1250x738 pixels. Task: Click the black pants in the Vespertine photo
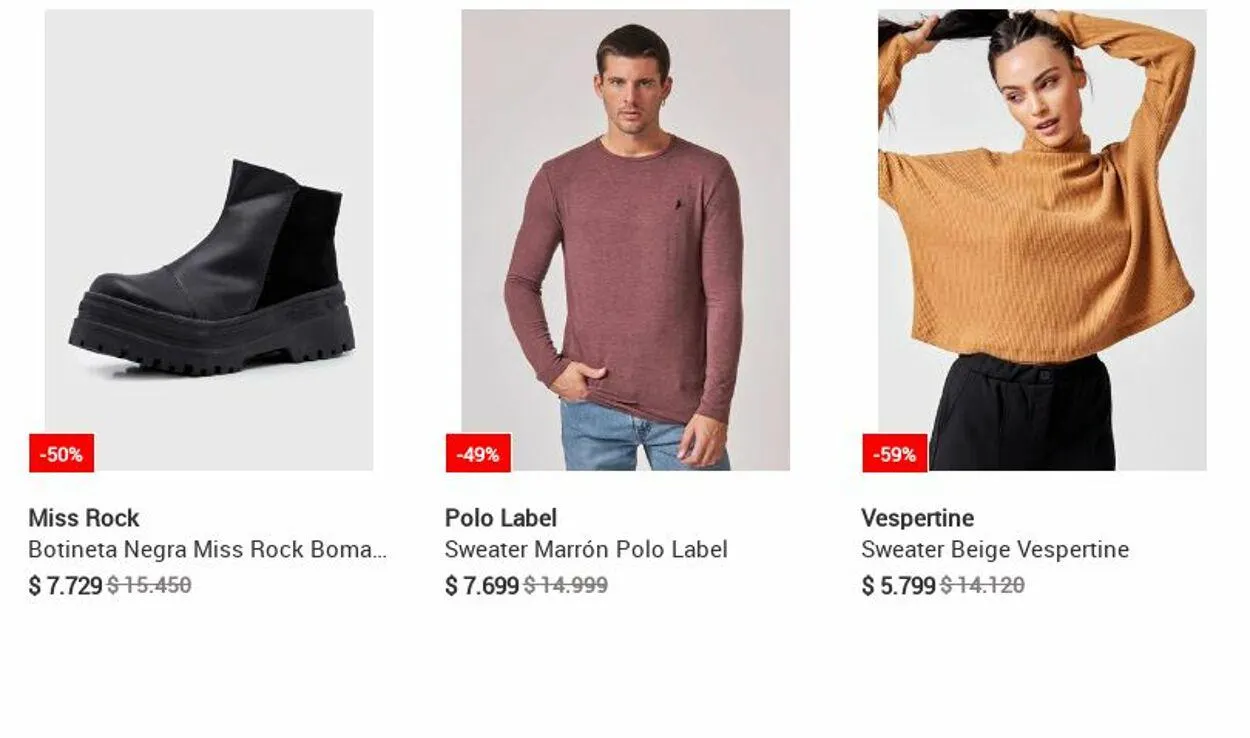1022,412
